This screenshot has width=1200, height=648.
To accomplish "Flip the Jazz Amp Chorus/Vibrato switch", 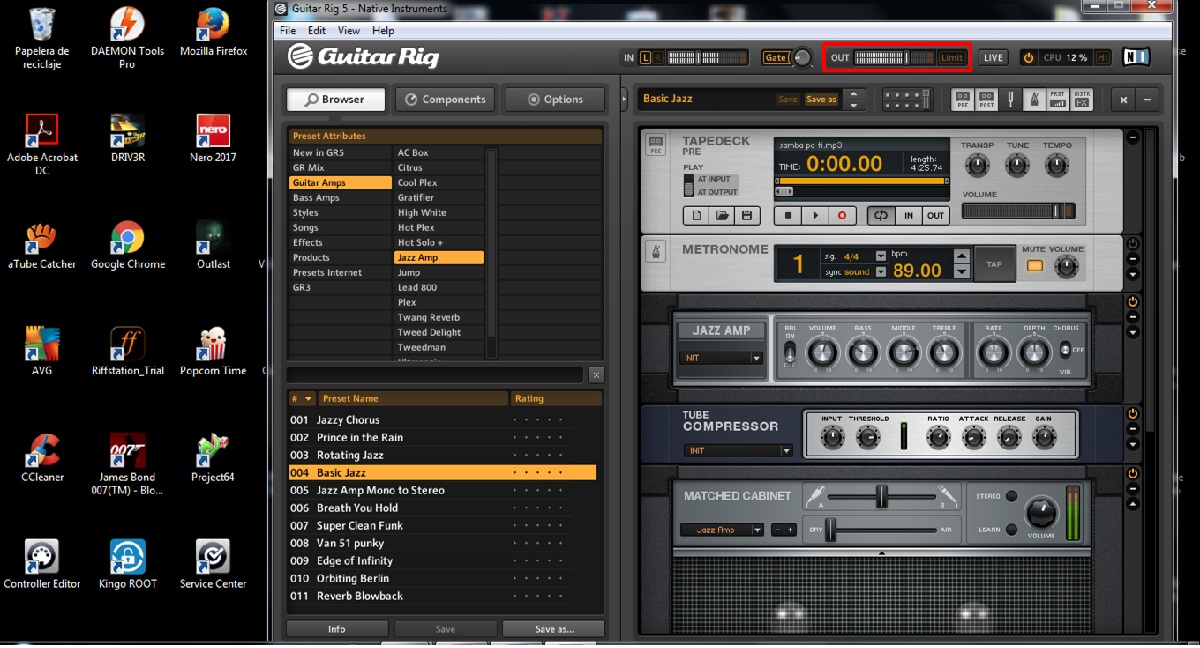I will [x=1064, y=350].
